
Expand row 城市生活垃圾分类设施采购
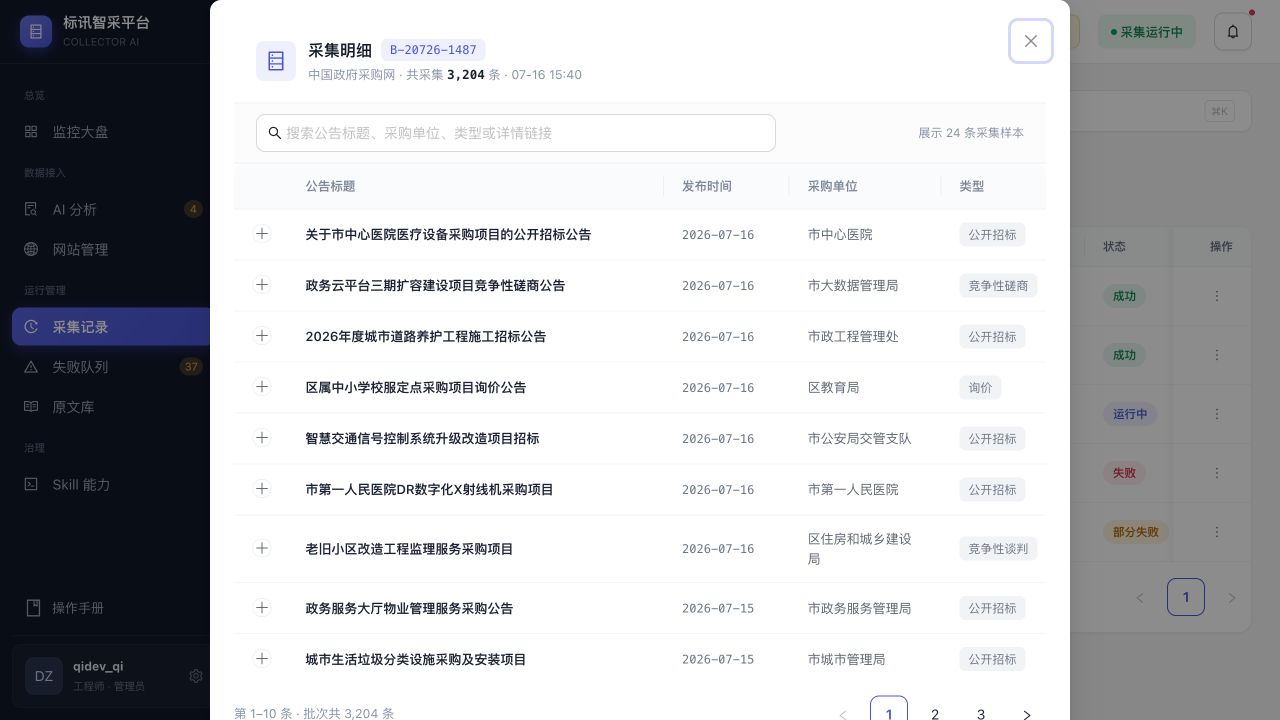click(262, 658)
